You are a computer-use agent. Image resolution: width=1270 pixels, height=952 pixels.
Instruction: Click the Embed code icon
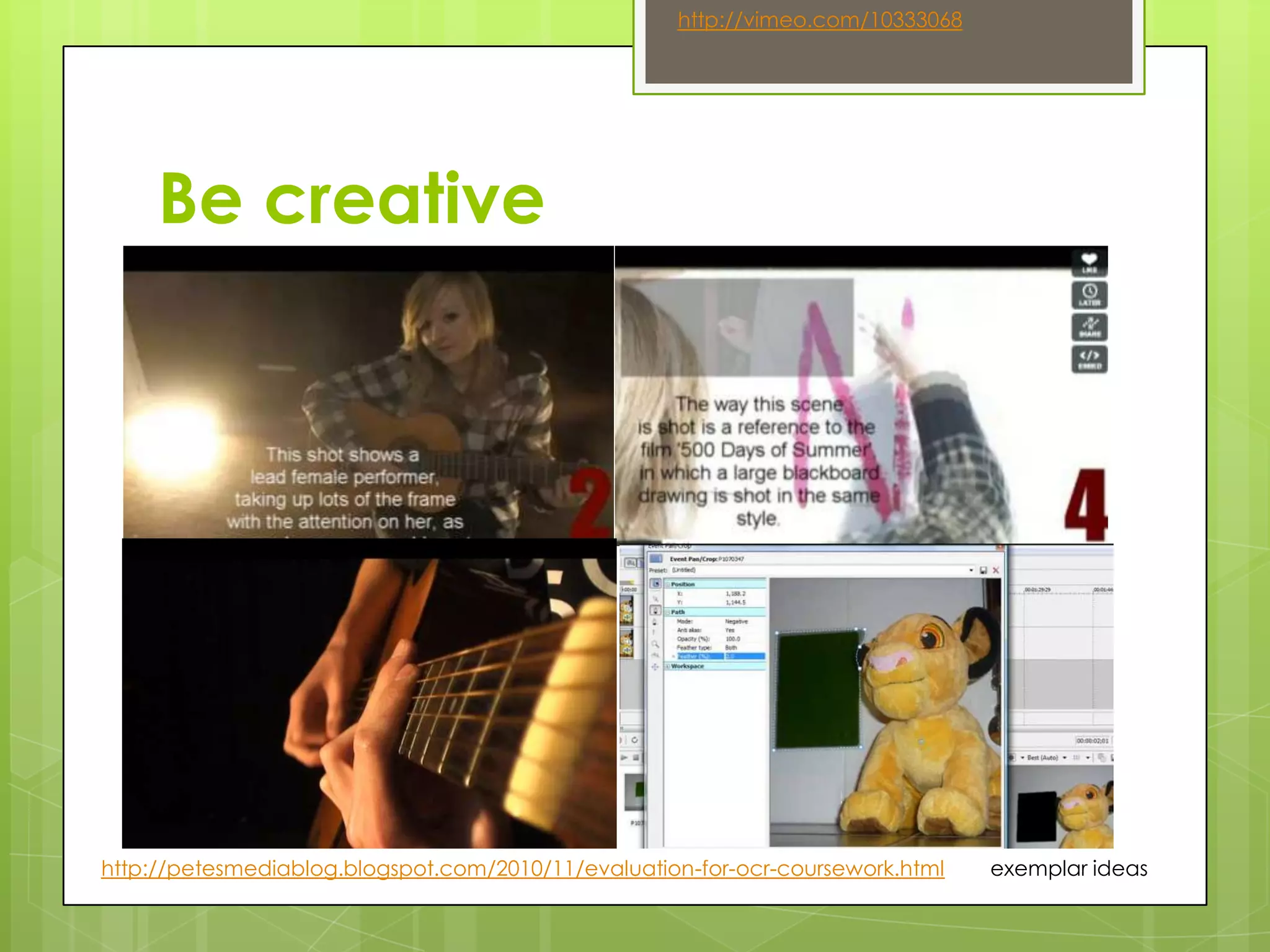tap(1090, 359)
